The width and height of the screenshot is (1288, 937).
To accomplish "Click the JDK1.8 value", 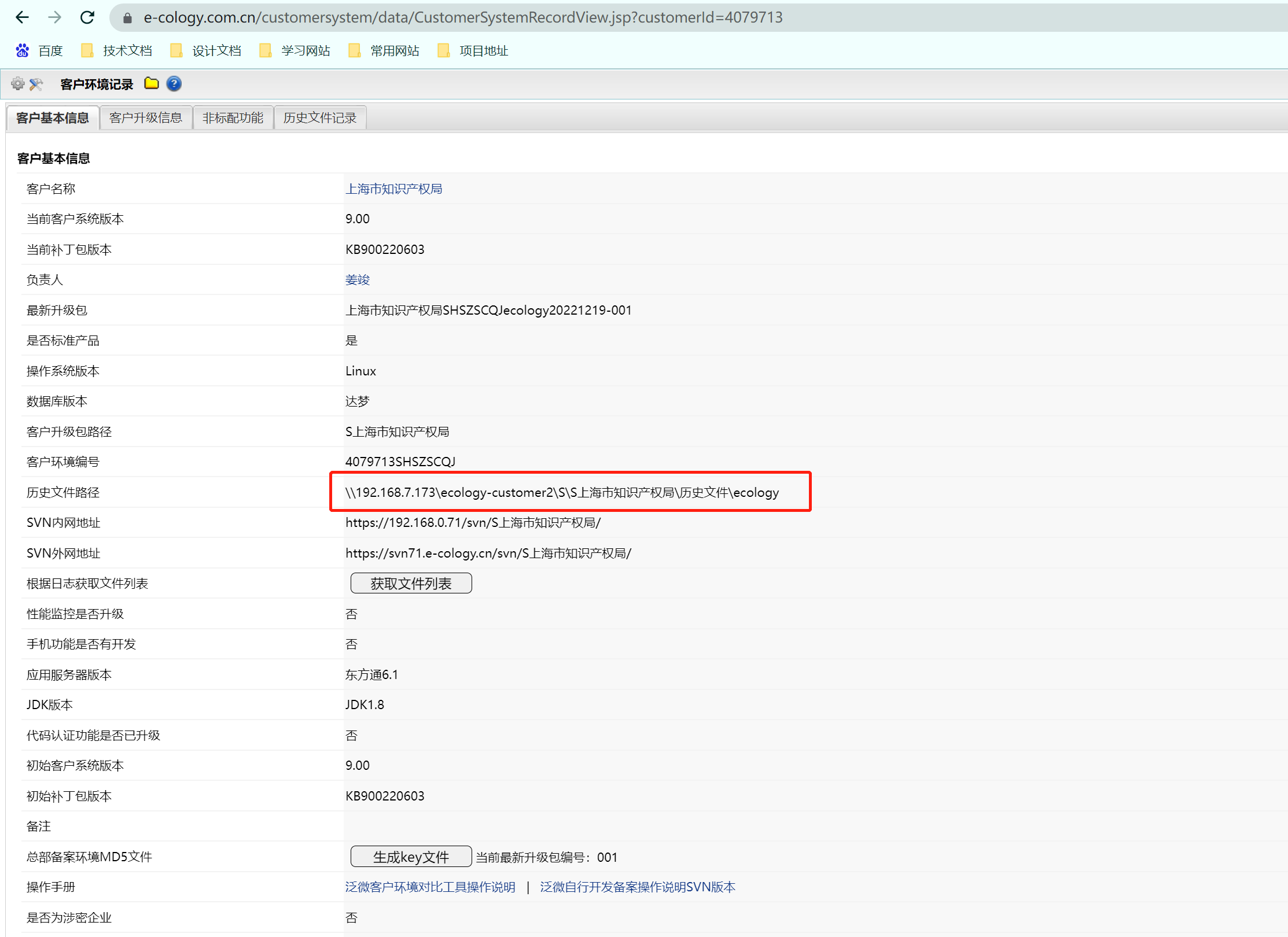I will tap(365, 705).
